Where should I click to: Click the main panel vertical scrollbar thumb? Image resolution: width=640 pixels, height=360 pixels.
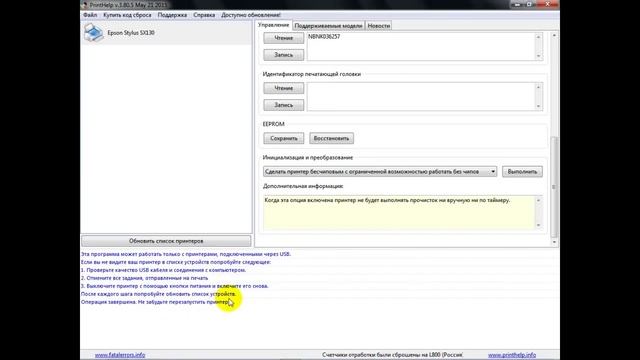point(554,187)
